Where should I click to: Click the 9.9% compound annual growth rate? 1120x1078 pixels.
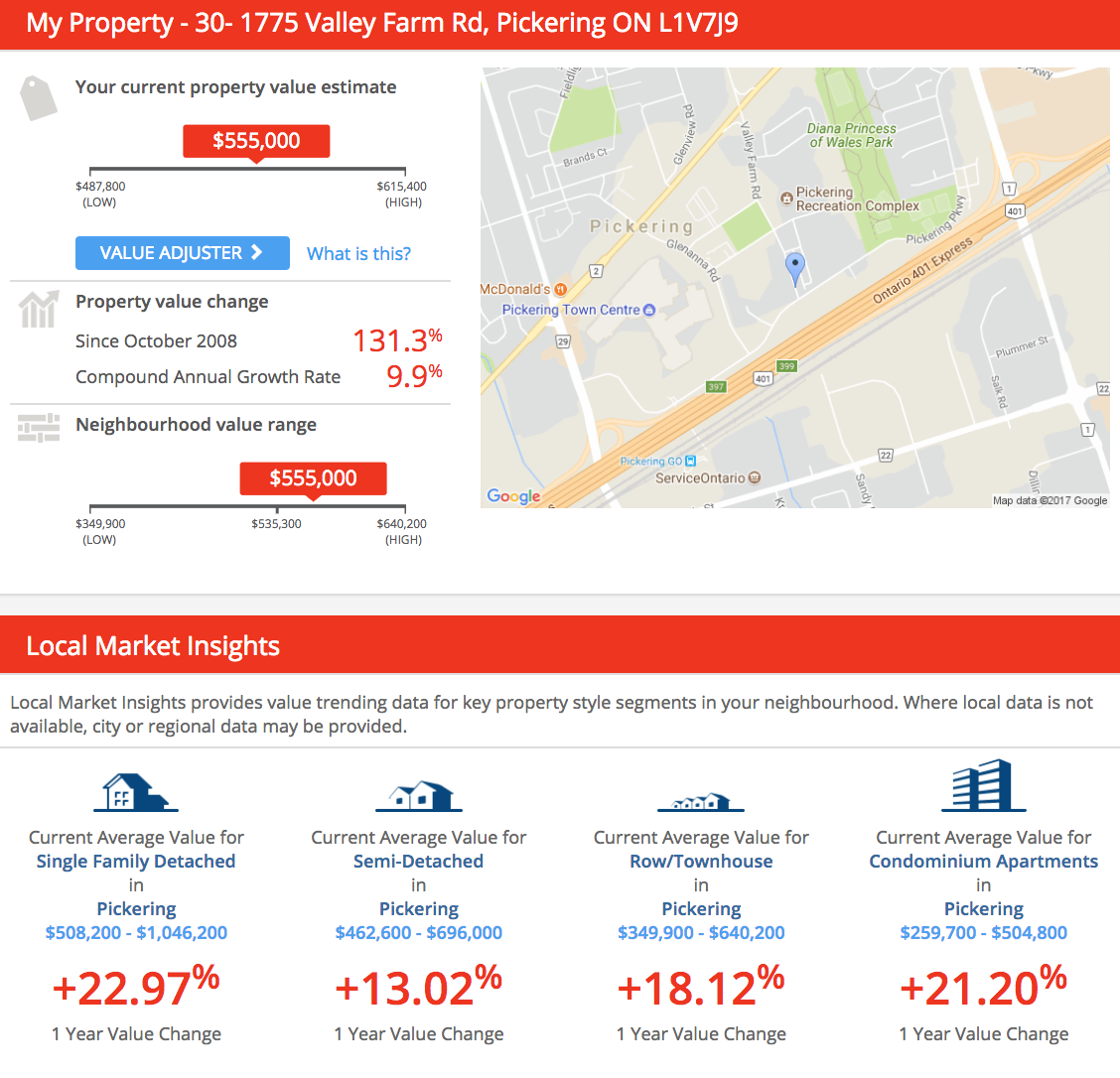[414, 375]
